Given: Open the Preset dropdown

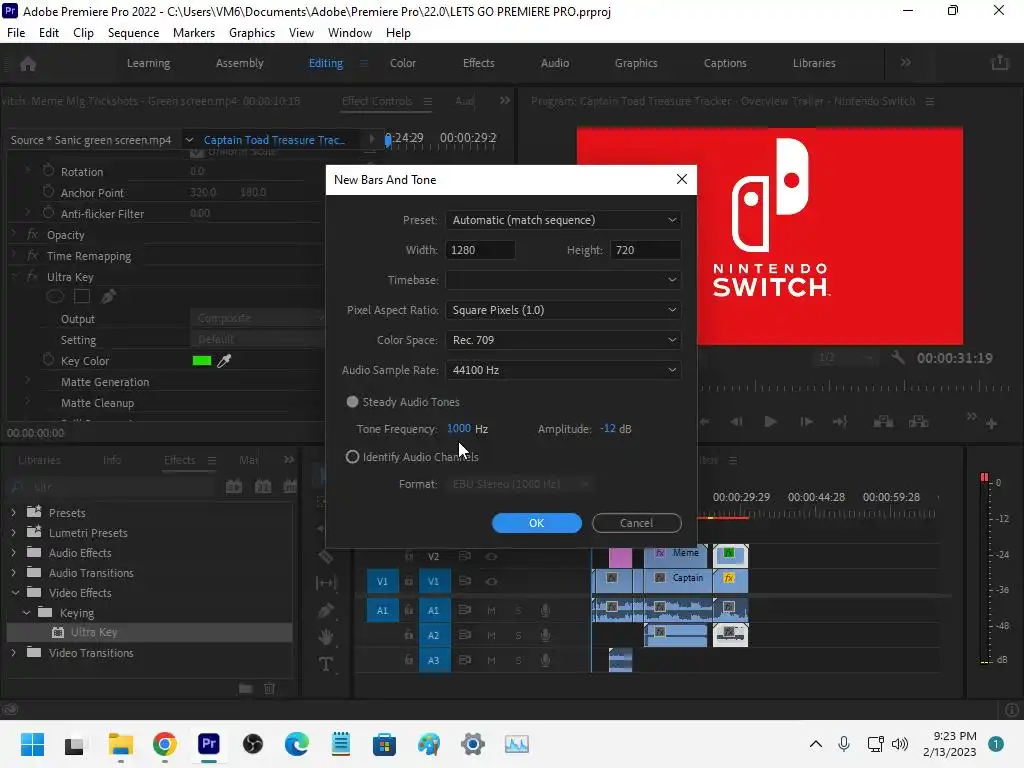Looking at the screenshot, I should pos(564,220).
